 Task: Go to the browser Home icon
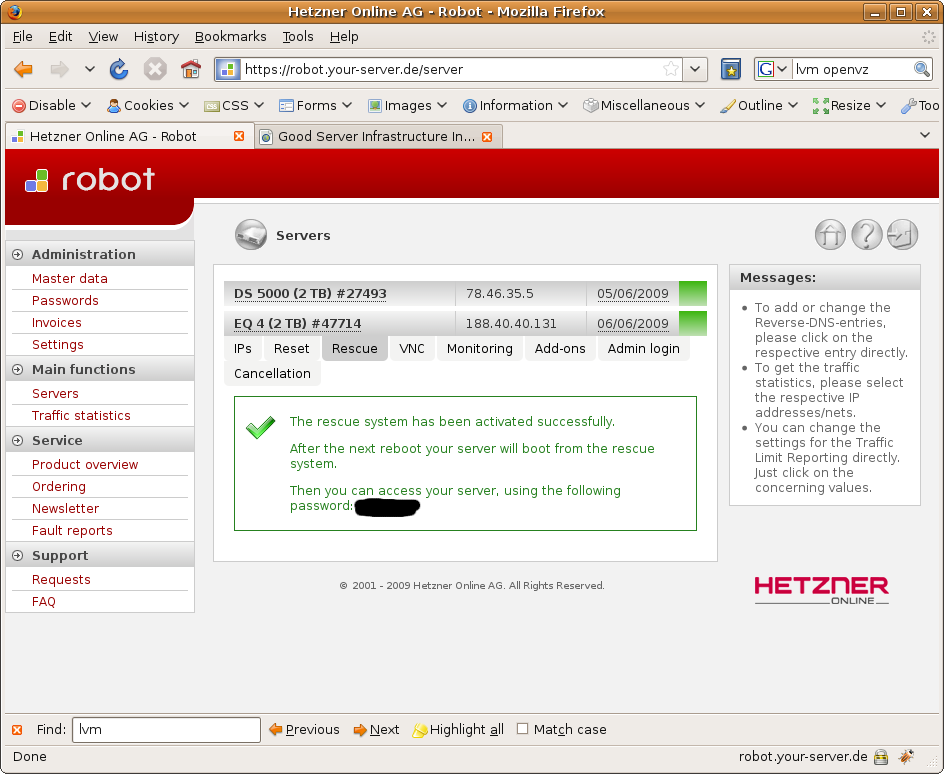pos(191,69)
